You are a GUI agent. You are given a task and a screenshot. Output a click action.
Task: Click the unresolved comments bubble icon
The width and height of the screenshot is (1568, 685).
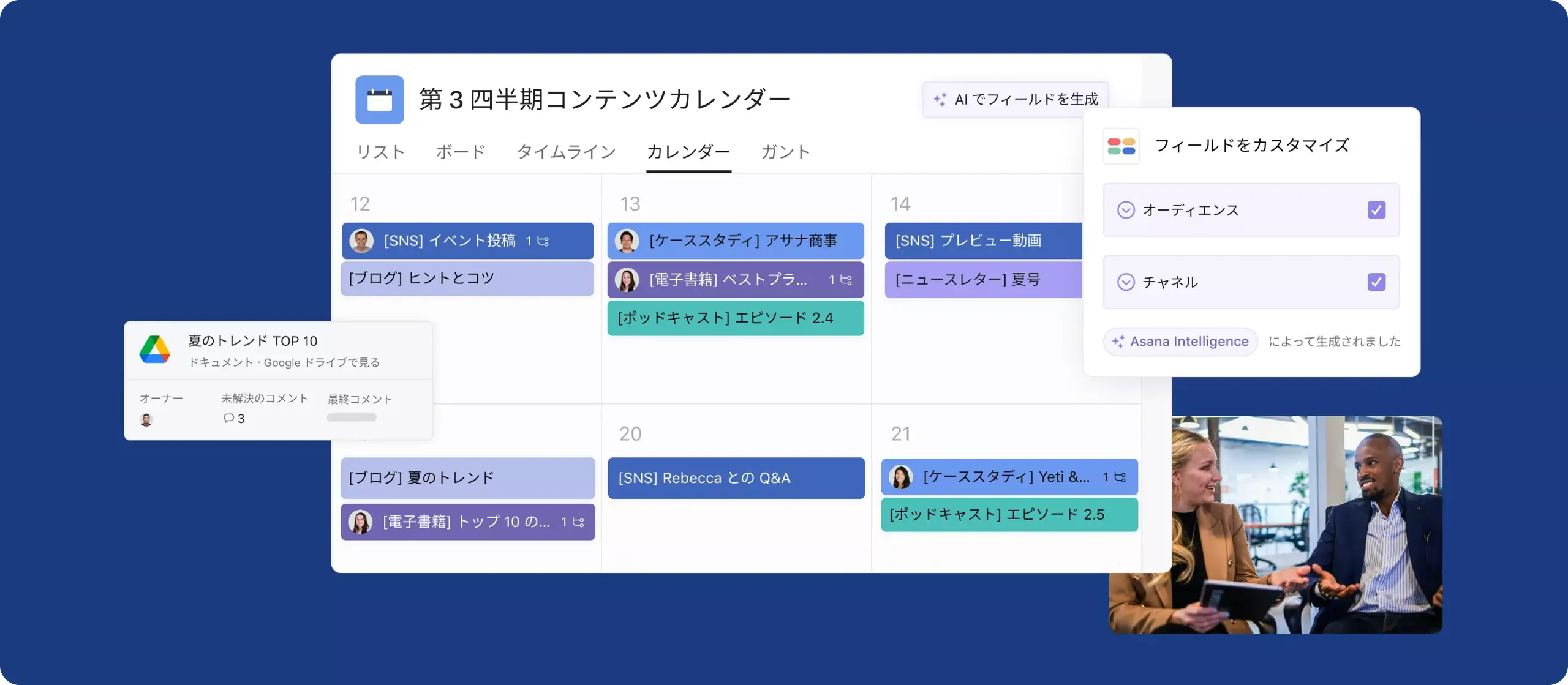(228, 418)
